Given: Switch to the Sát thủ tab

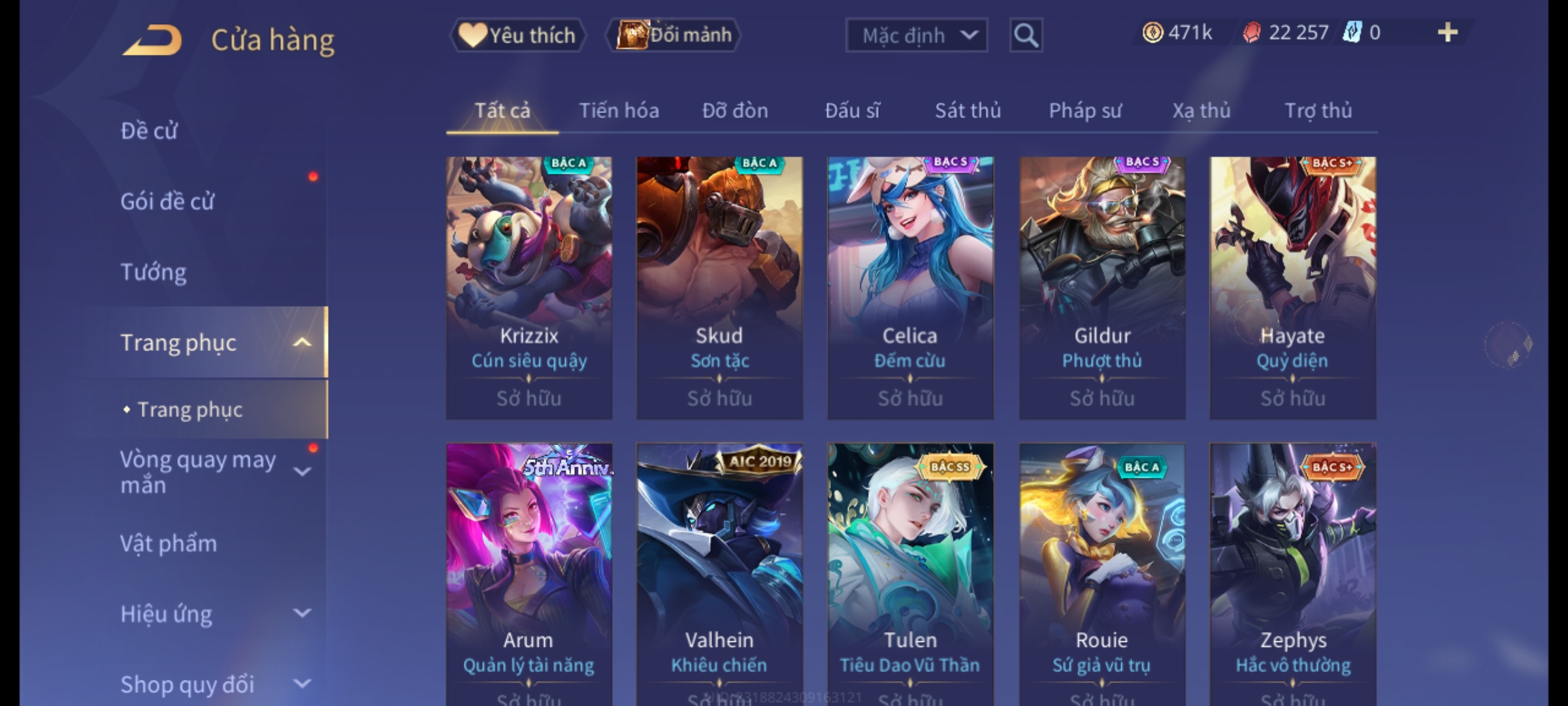Looking at the screenshot, I should pos(968,110).
